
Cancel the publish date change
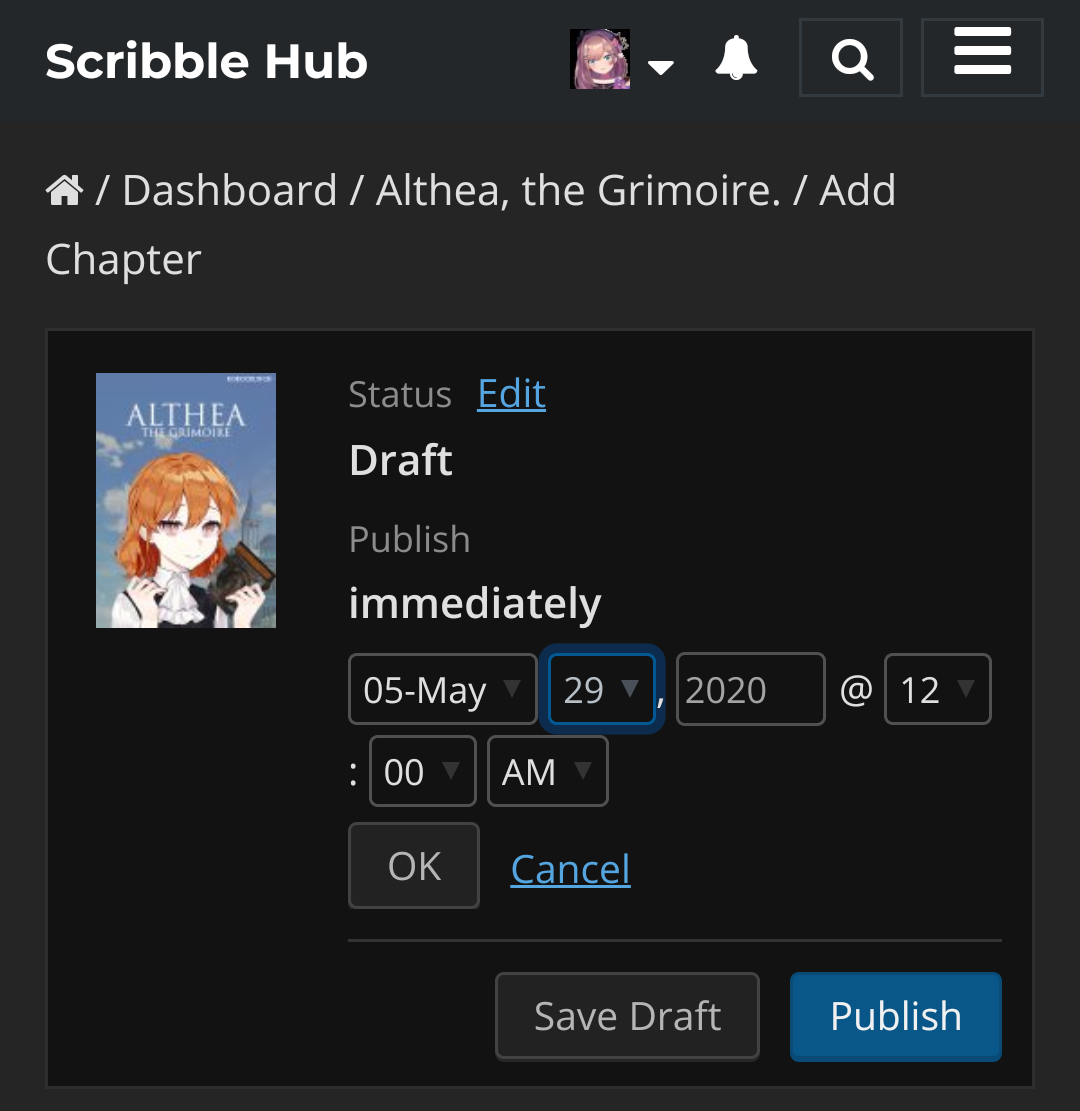[x=570, y=869]
